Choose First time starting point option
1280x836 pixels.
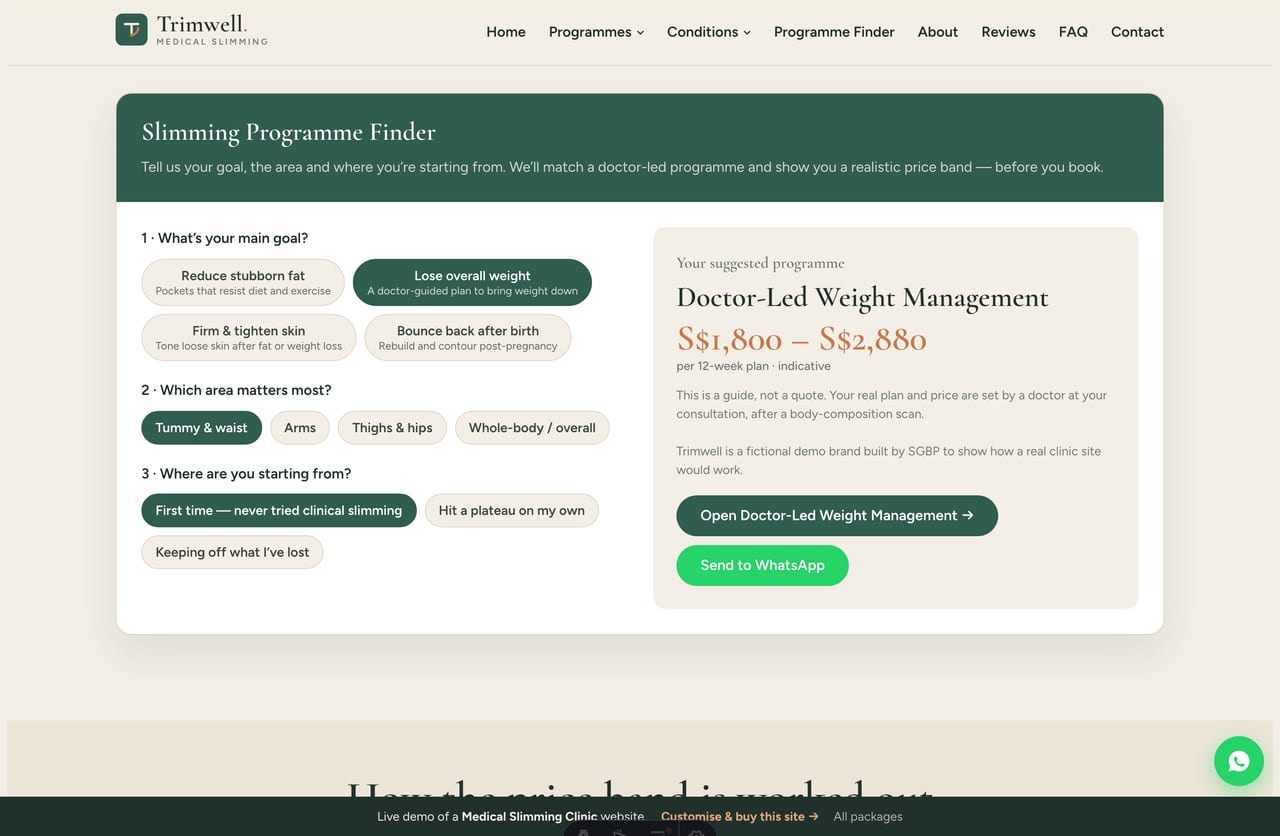[279, 510]
